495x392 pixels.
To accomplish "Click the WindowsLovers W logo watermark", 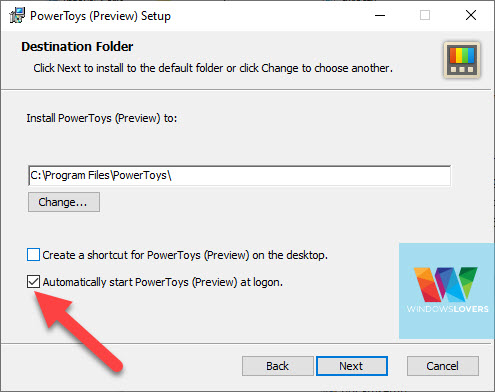I will click(446, 284).
